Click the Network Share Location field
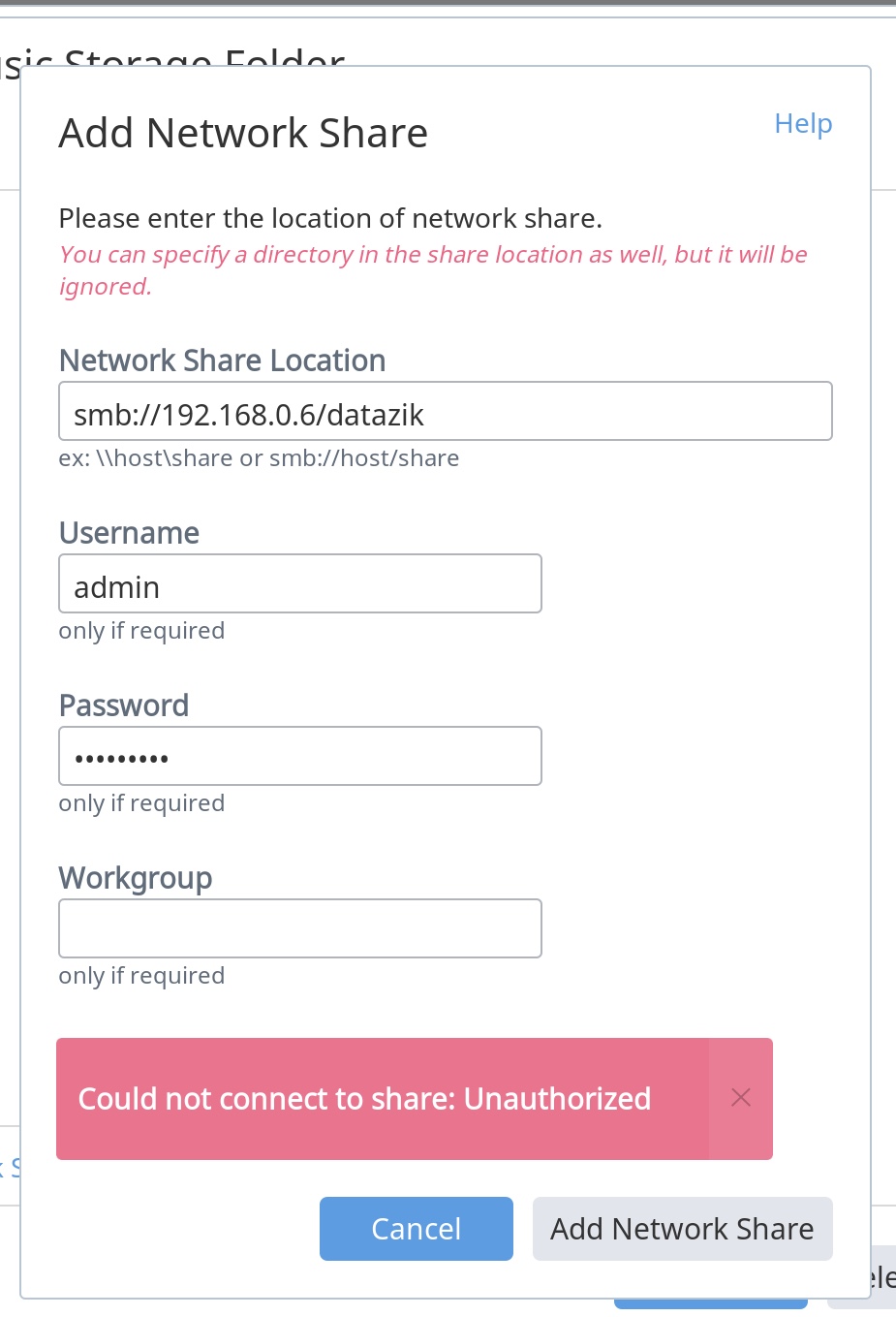This screenshot has width=896, height=1317. [x=446, y=411]
